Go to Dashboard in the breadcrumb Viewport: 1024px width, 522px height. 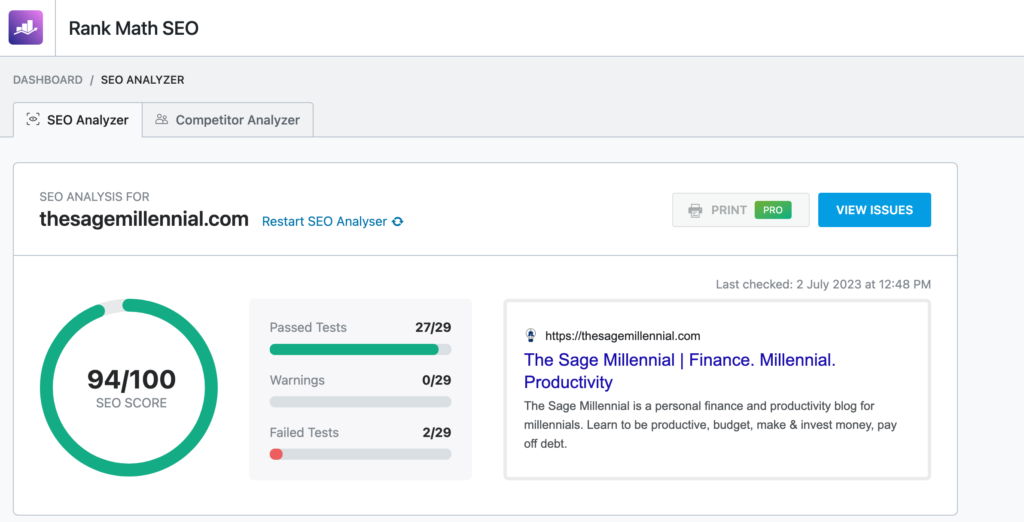click(48, 80)
